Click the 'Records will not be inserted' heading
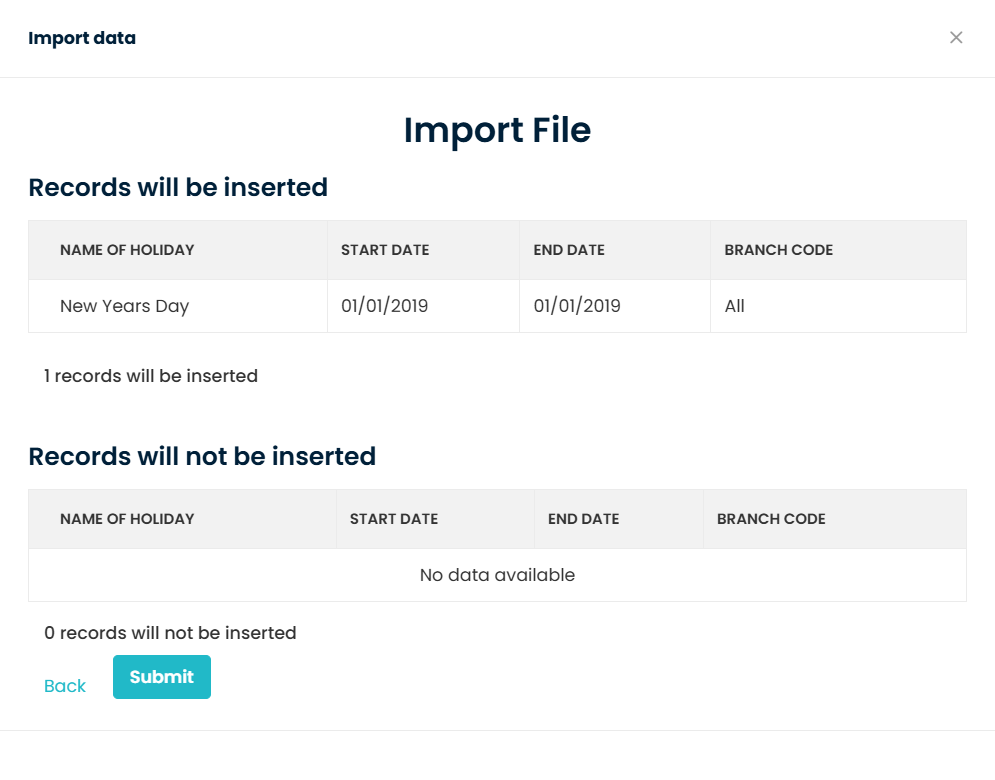Viewport: 995px width, 780px height. [x=202, y=456]
